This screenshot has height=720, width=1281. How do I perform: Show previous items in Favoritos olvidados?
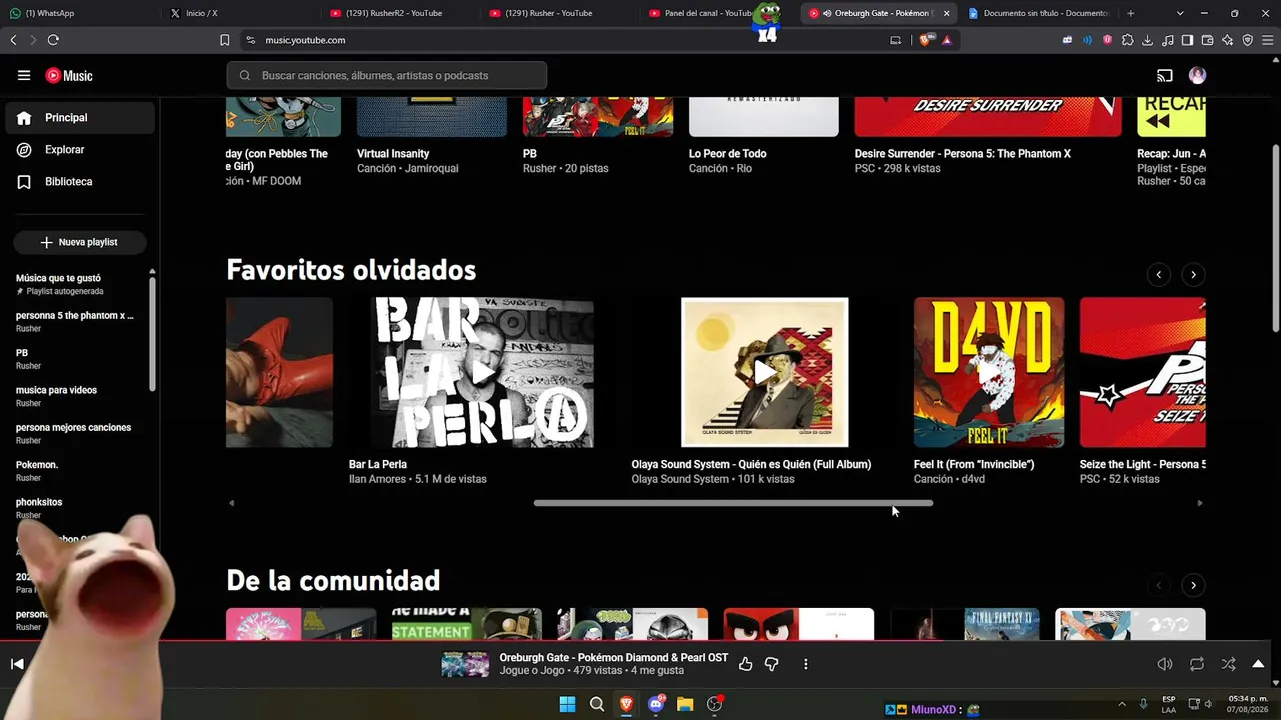coord(1159,274)
